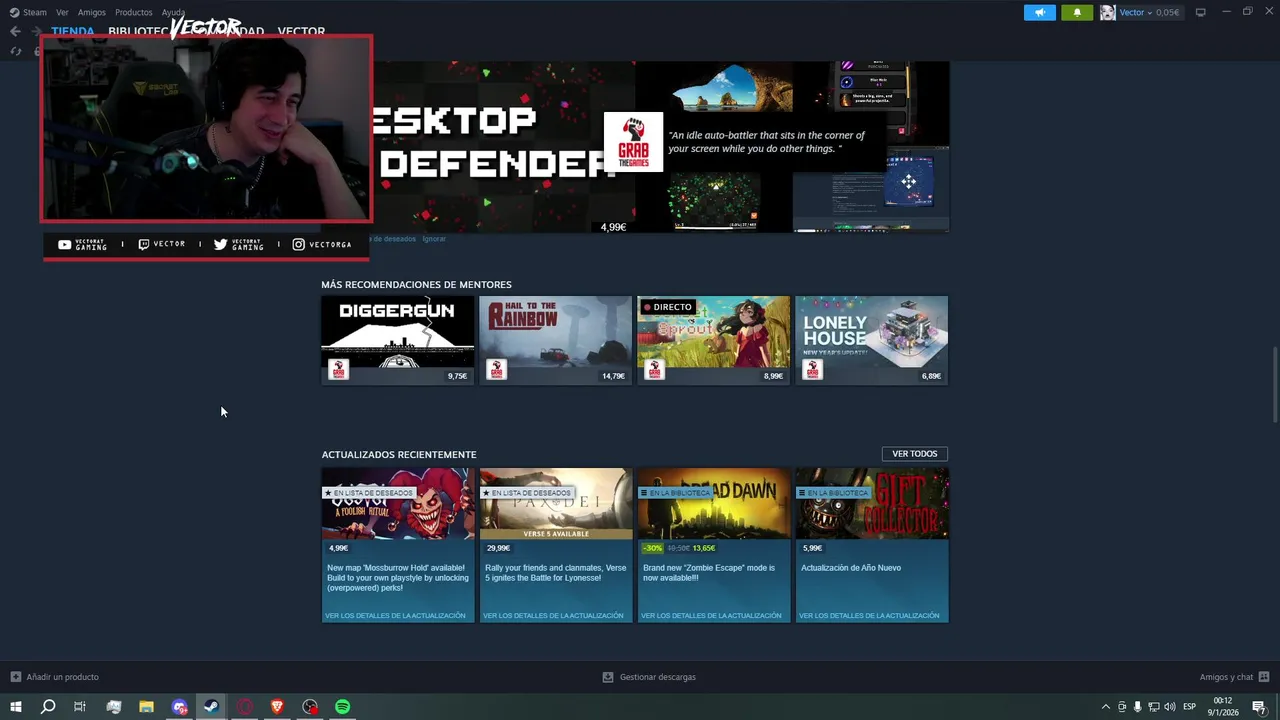This screenshot has height=720, width=1280.
Task: Click curator badge on Hail to the Rainbow
Action: click(496, 370)
